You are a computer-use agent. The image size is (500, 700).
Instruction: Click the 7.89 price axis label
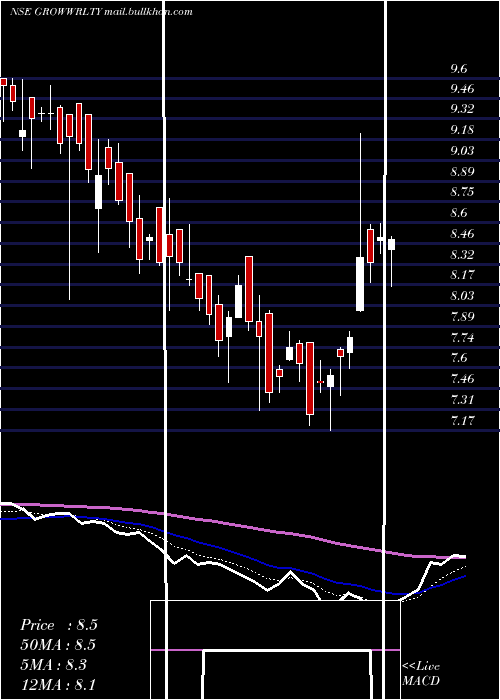click(x=462, y=317)
